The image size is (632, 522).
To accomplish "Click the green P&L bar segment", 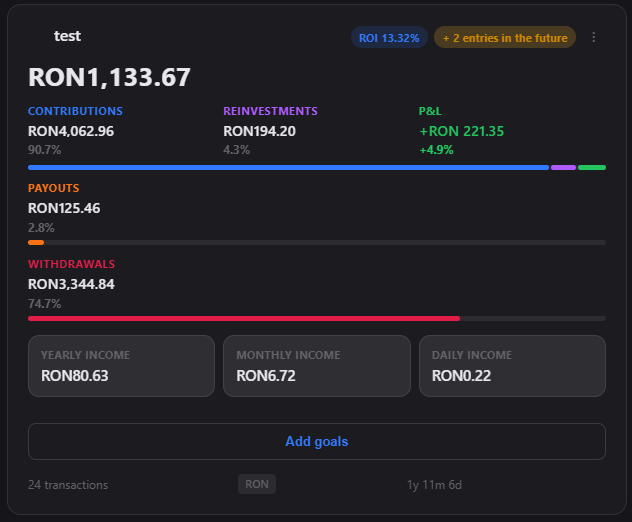I will 592,168.
